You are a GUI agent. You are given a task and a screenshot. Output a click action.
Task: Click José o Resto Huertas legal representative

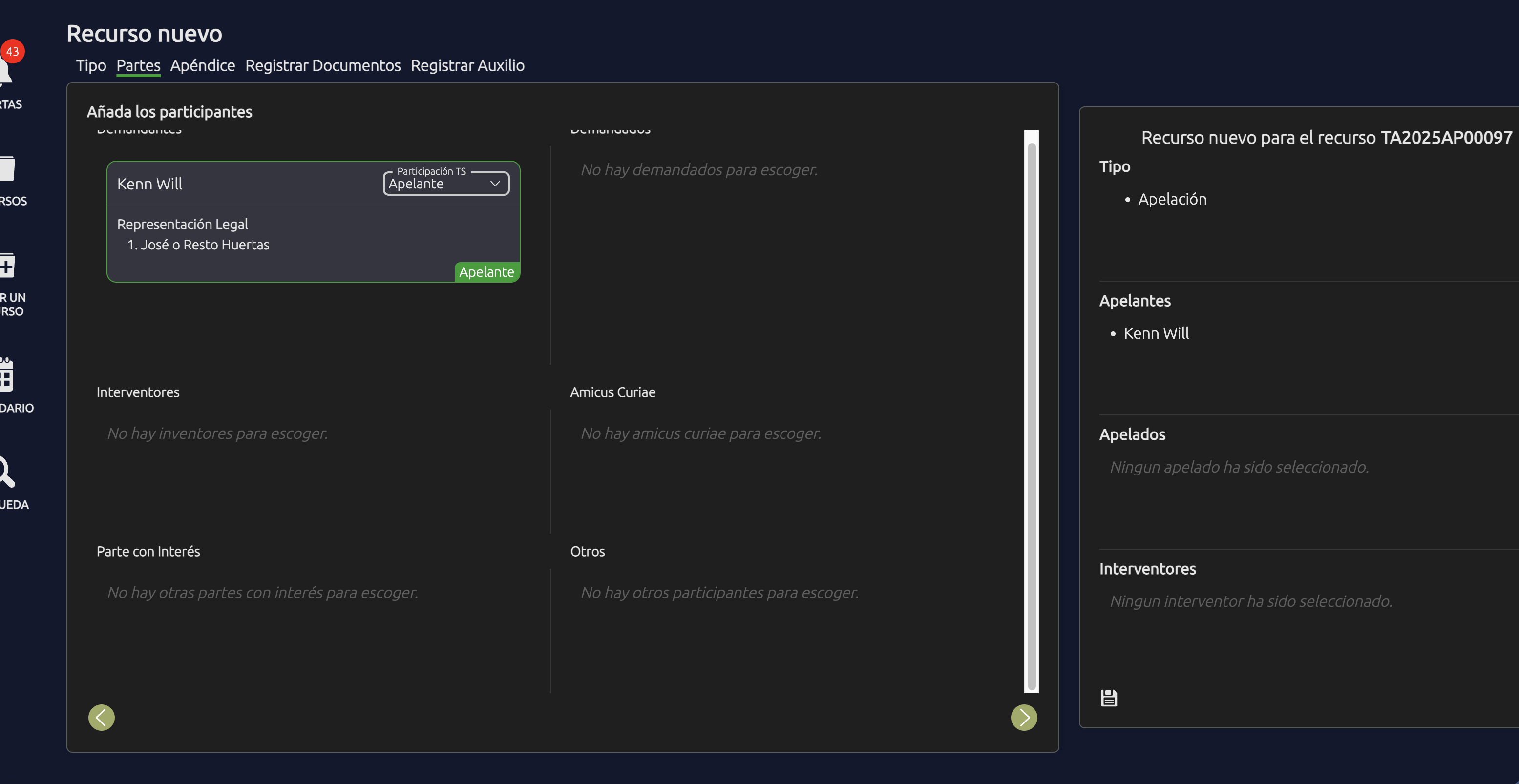204,245
